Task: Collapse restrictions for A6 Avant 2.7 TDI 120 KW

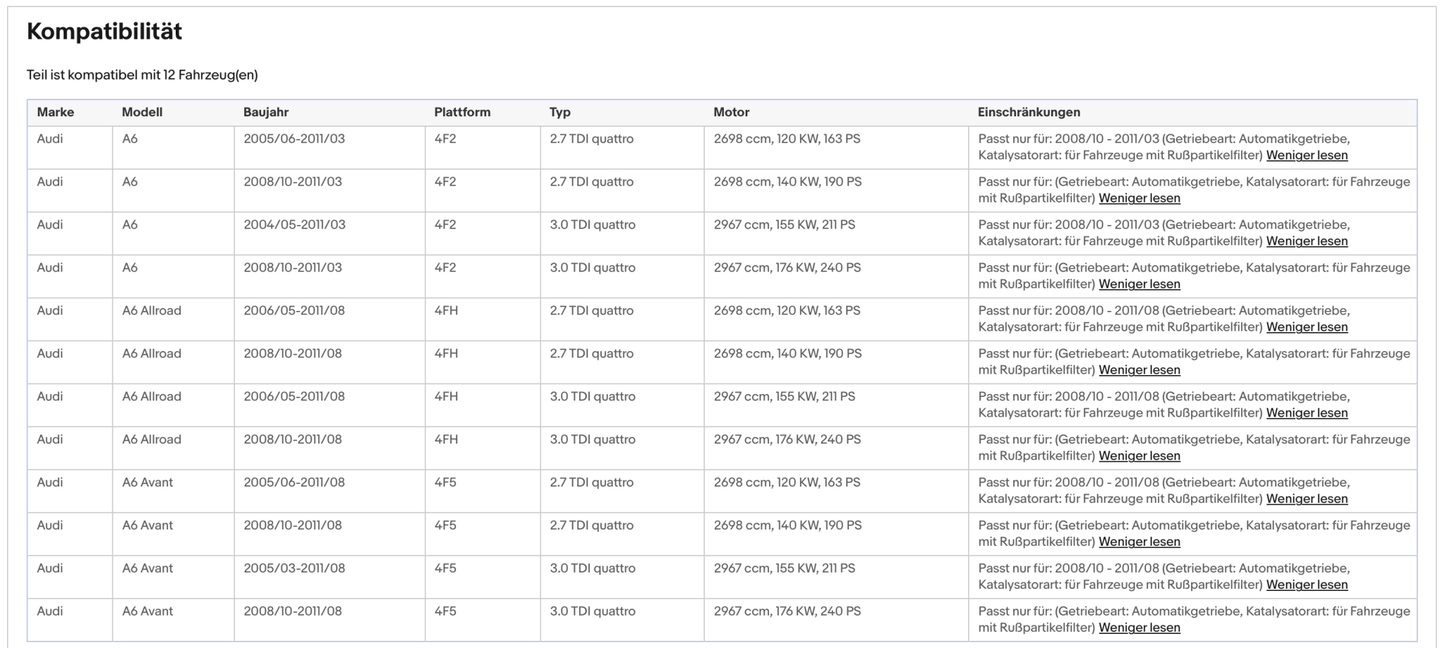Action: [x=1306, y=500]
